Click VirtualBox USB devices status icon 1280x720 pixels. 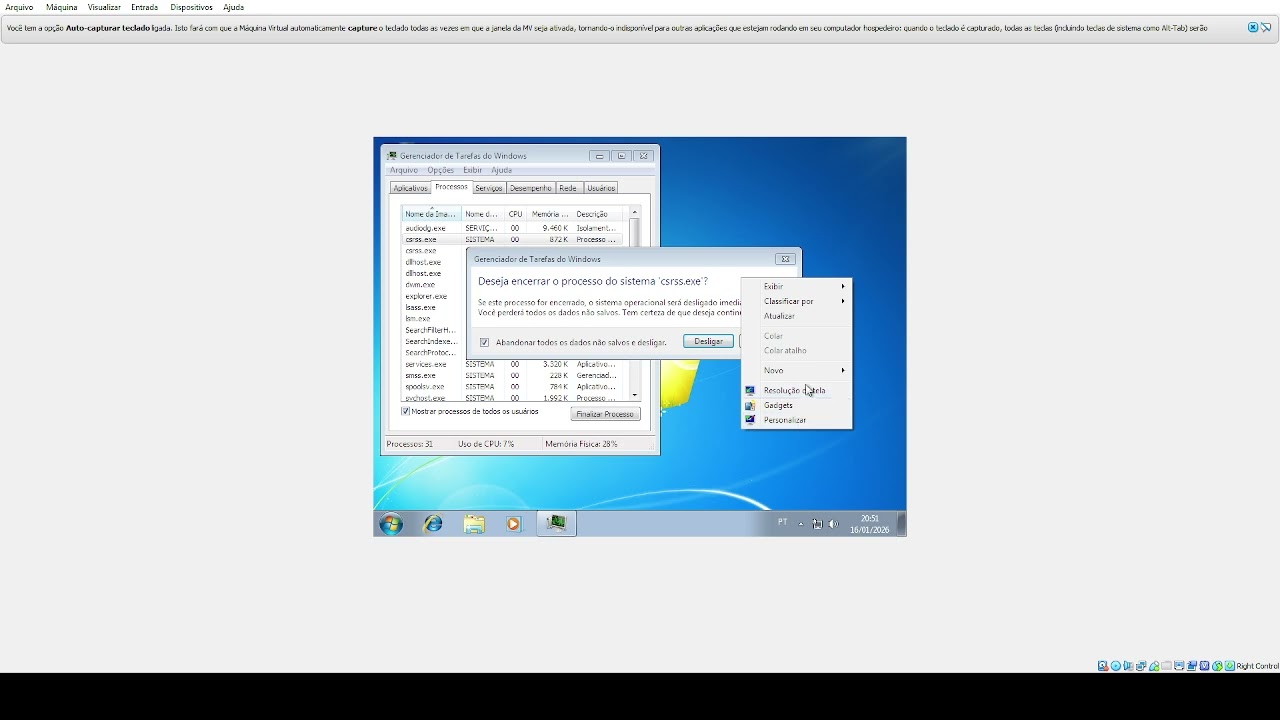(x=1154, y=666)
